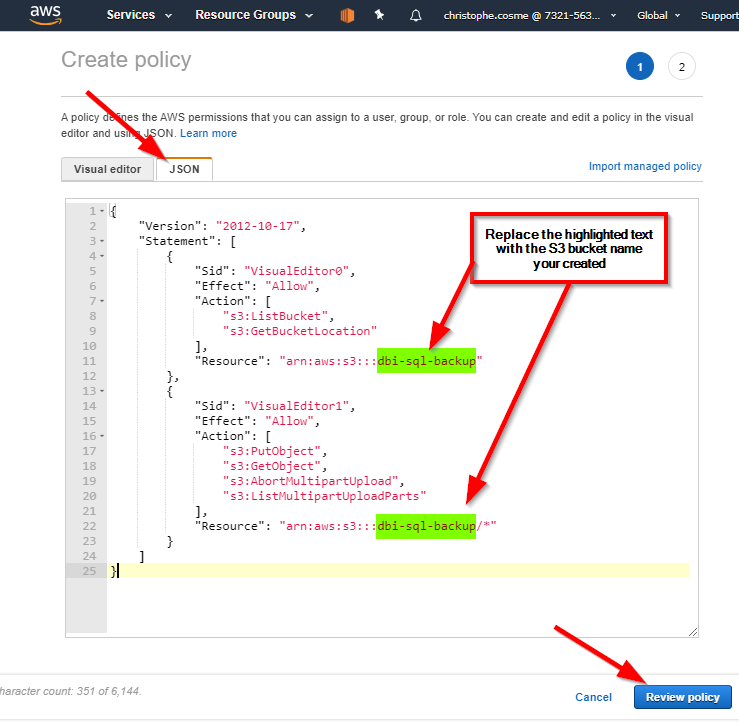739x722 pixels.
Task: Click the "s3:GetObject" action text
Action: (272, 467)
